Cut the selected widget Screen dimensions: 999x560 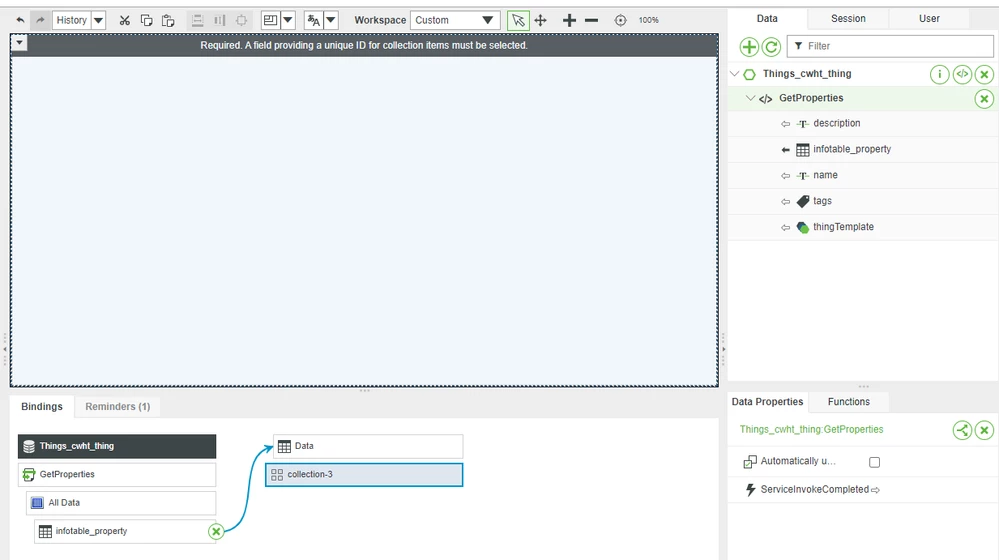point(124,20)
